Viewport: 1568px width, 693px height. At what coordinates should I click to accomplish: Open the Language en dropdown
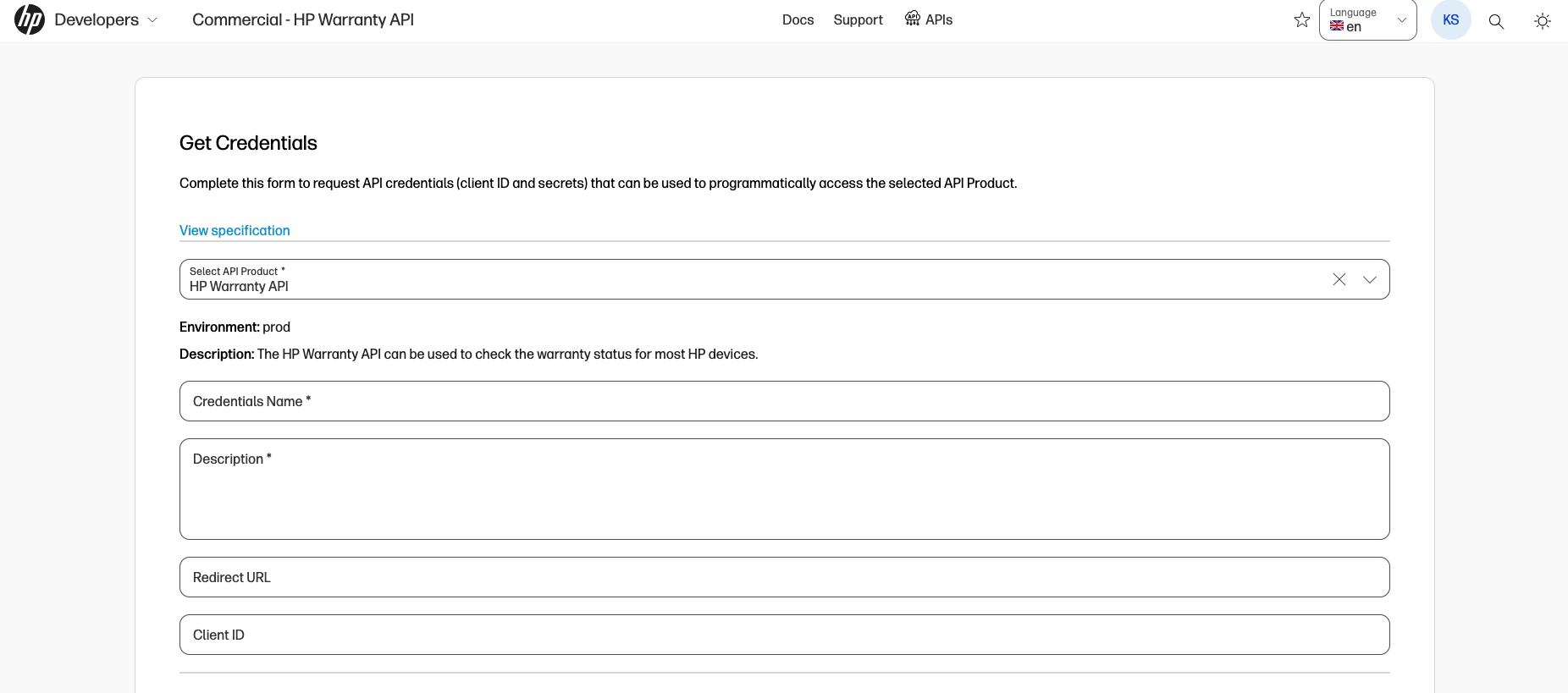pyautogui.click(x=1367, y=19)
